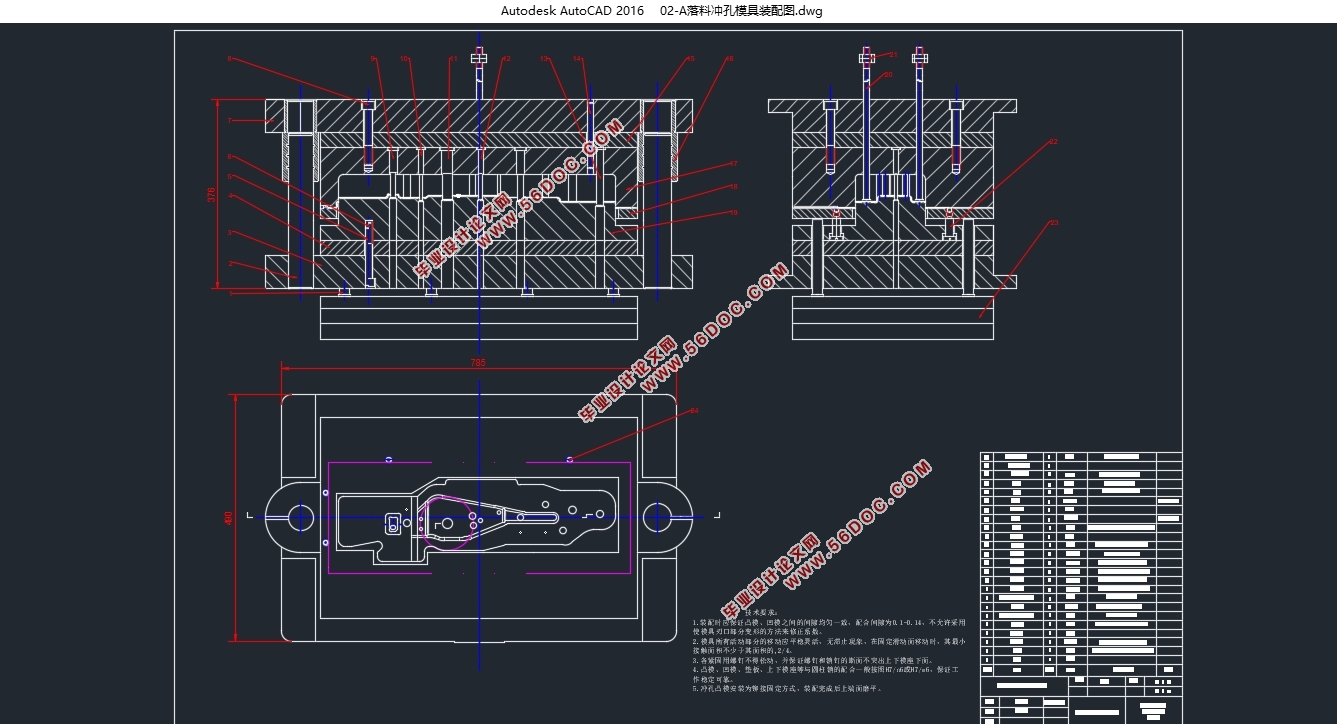
Task: Click the AutoCAD file title text
Action: (662, 11)
